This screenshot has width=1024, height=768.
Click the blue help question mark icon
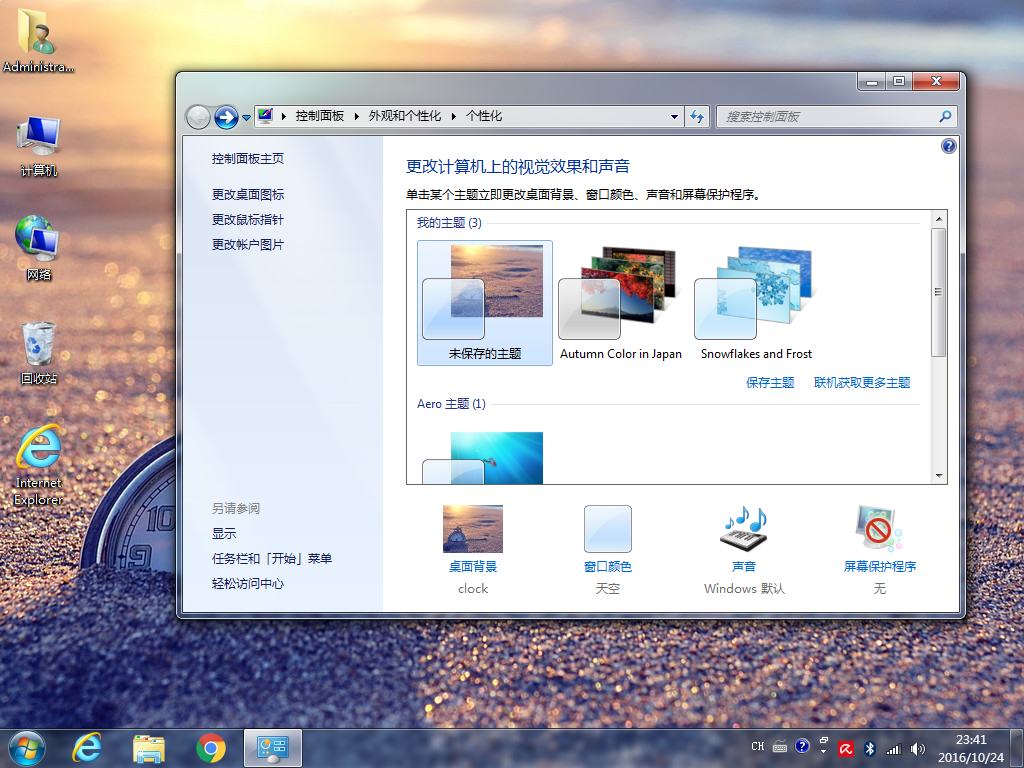[948, 146]
